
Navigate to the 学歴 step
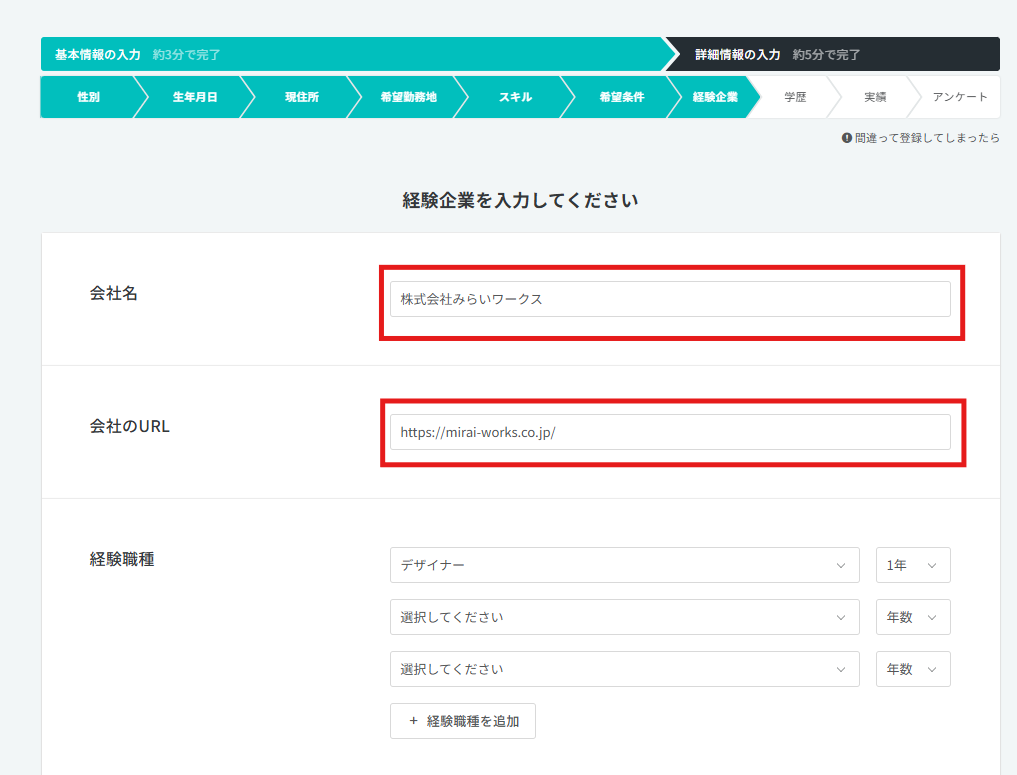click(x=795, y=97)
